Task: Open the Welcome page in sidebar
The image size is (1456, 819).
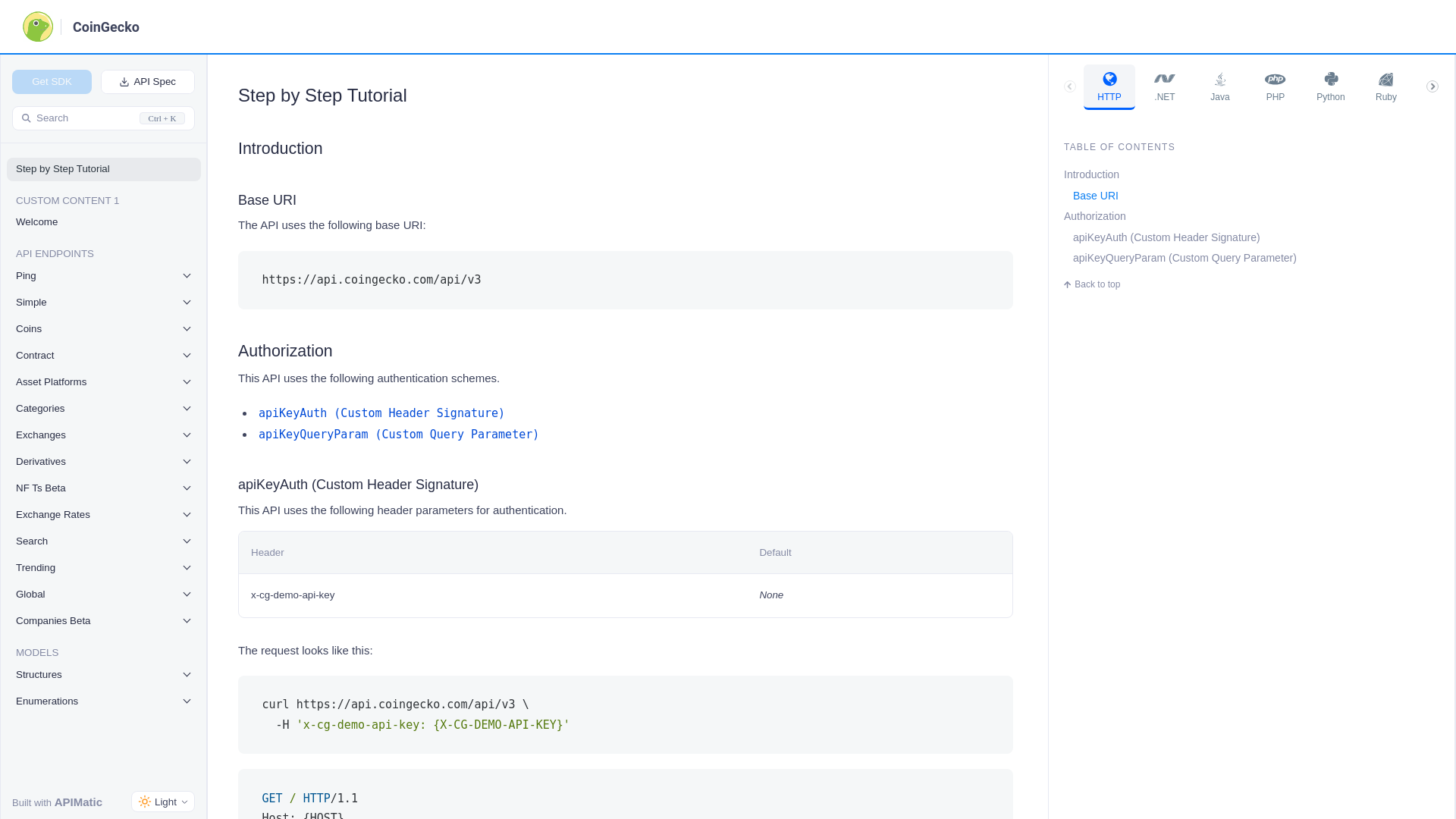Action: [x=104, y=222]
